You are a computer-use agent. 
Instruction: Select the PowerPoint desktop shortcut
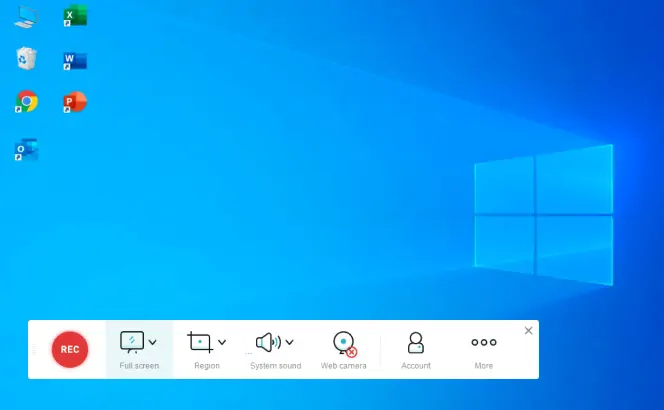point(75,102)
